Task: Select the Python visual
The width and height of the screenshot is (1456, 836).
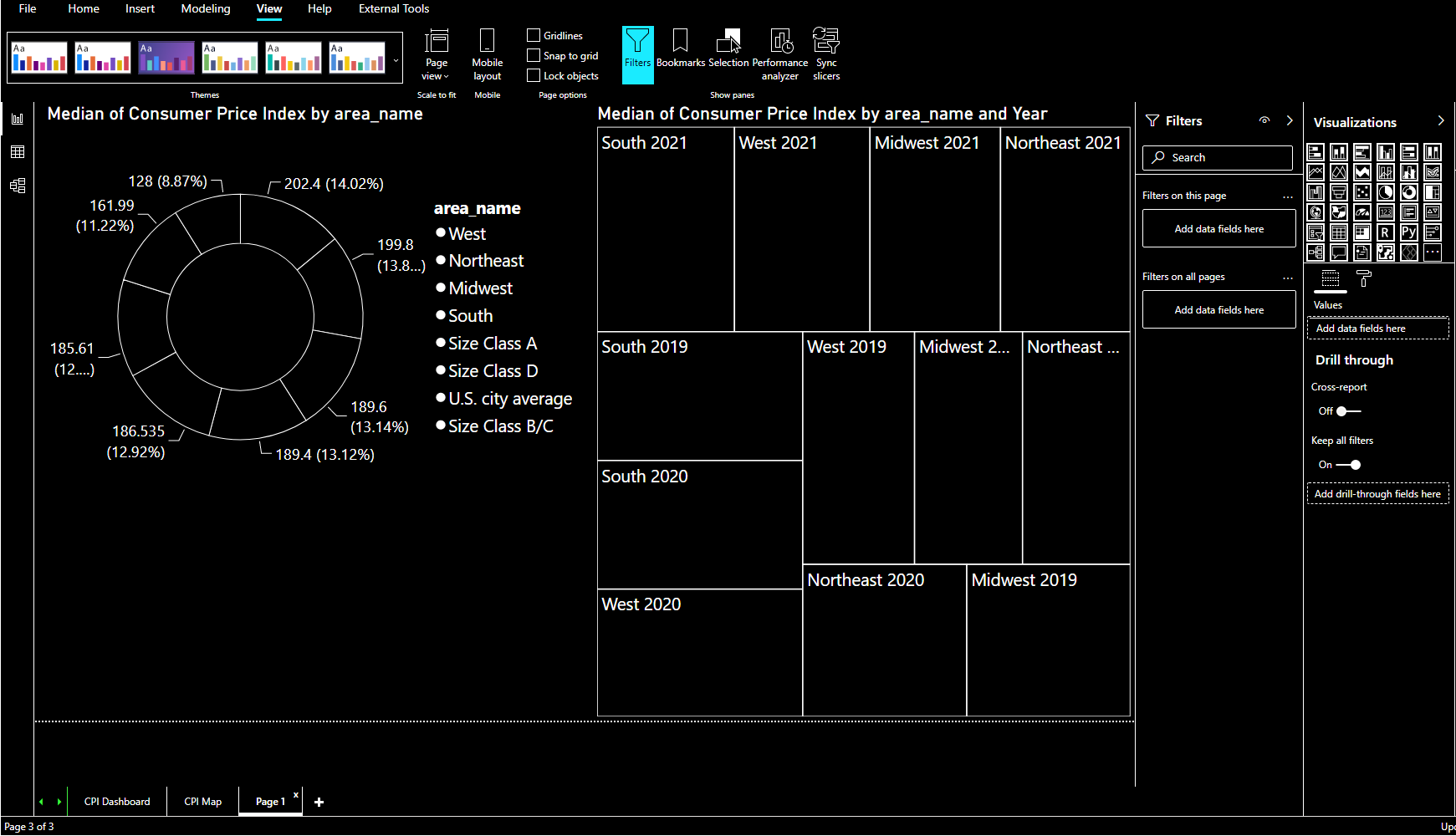Action: click(1409, 232)
